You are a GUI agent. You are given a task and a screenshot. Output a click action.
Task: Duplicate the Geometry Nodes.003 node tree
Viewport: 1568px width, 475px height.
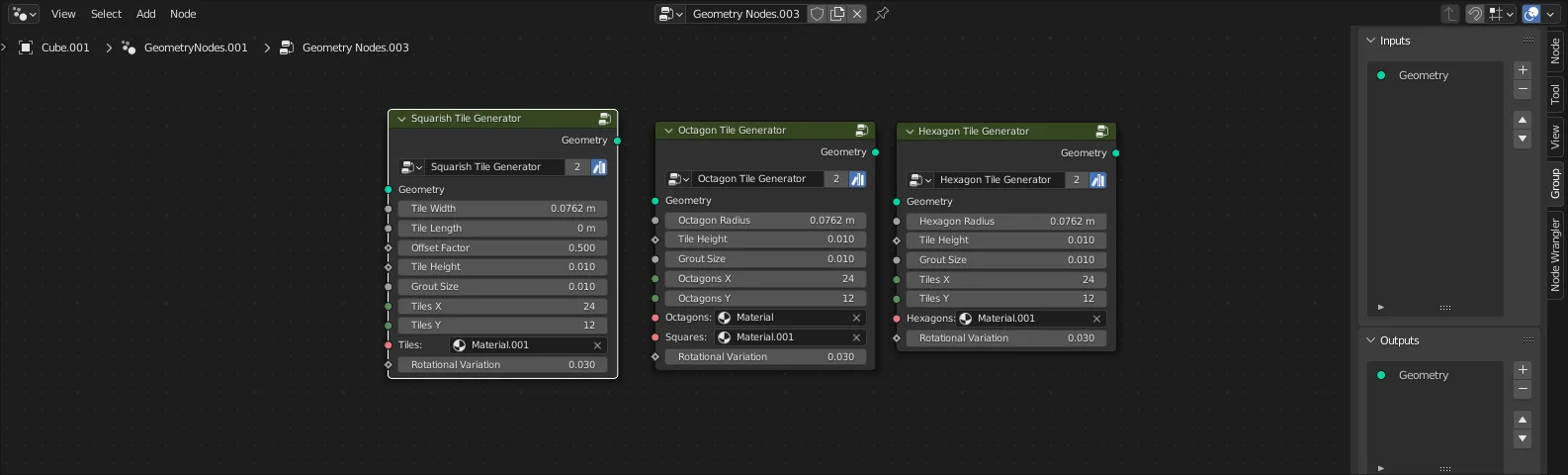coord(837,14)
